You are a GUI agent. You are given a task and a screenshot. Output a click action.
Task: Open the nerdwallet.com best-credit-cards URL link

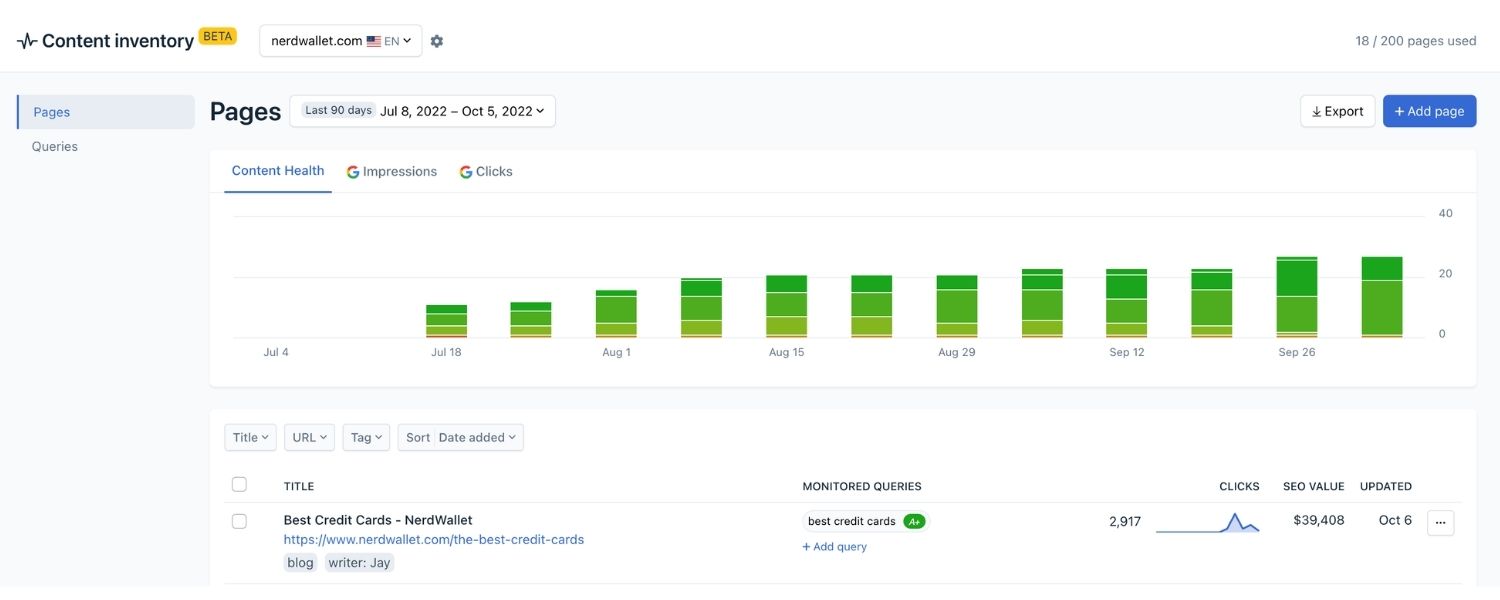(x=433, y=538)
